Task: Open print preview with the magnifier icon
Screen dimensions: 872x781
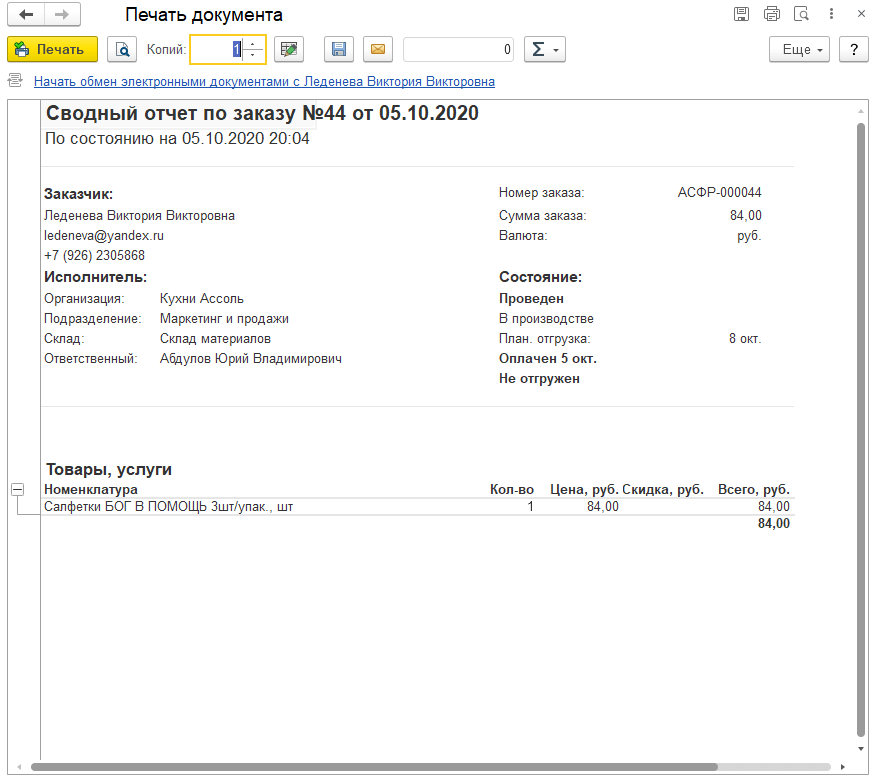Action: [122, 49]
